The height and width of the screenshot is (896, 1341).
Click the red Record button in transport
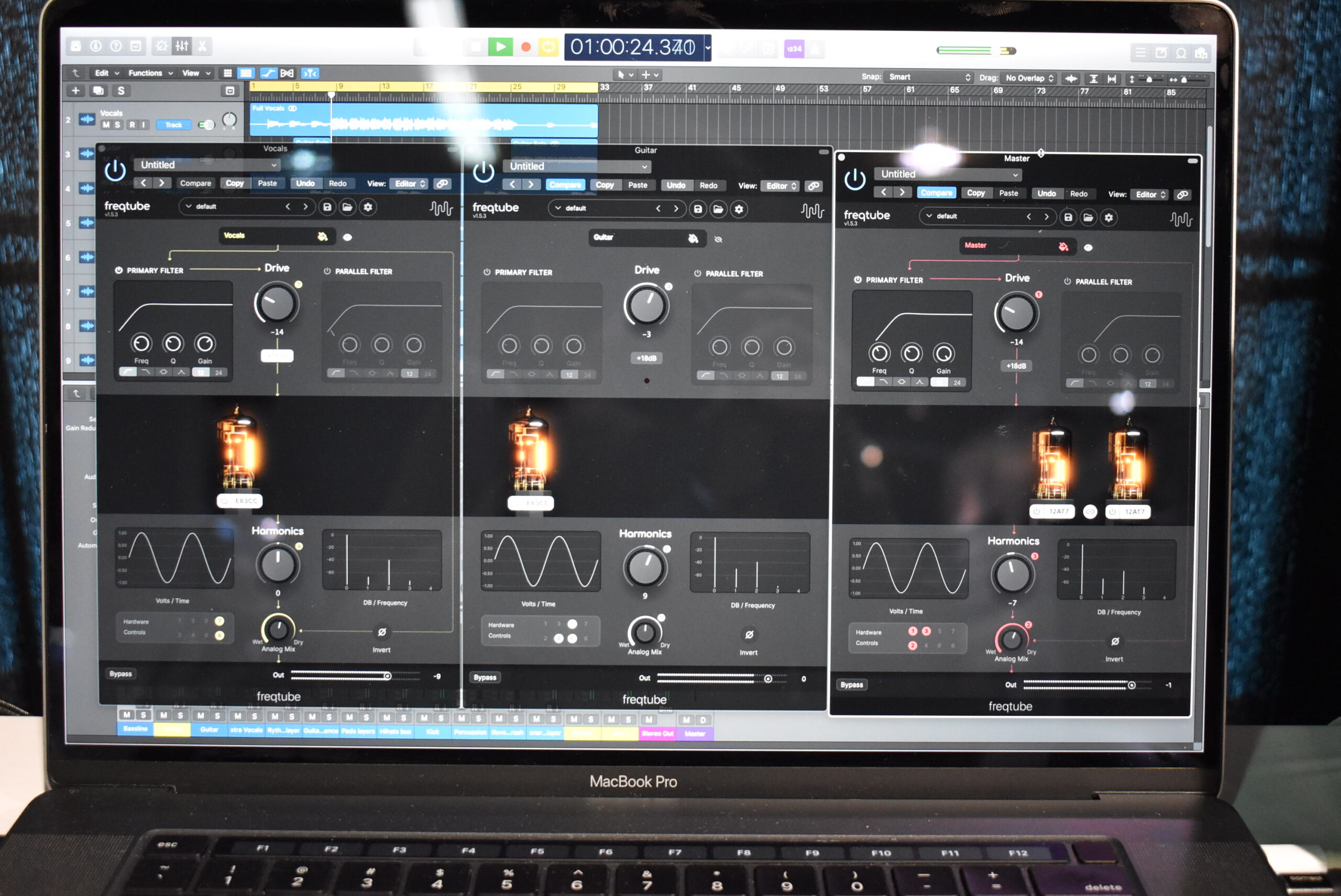pos(526,48)
